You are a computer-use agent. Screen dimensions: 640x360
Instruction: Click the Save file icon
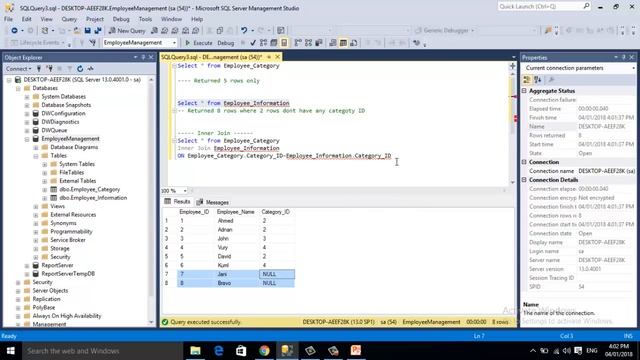point(87,31)
